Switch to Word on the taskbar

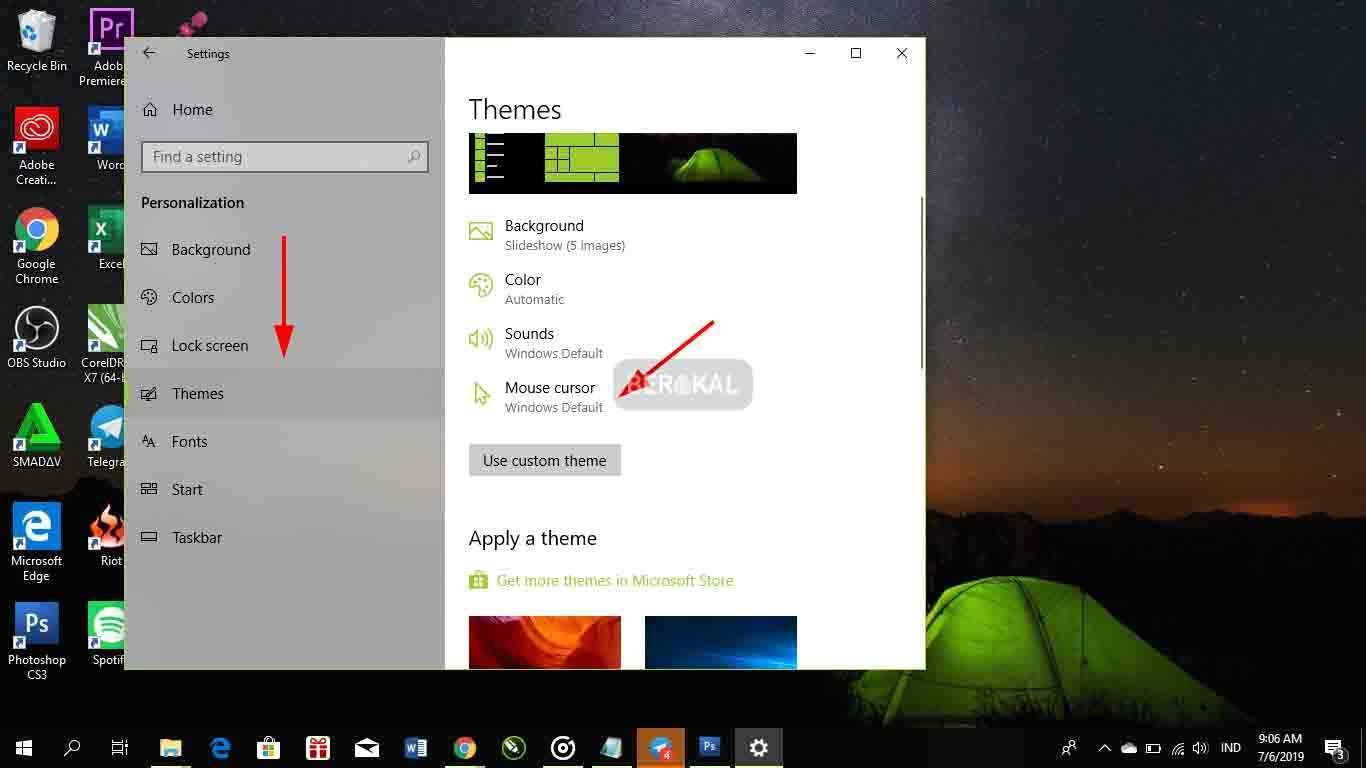click(x=416, y=747)
